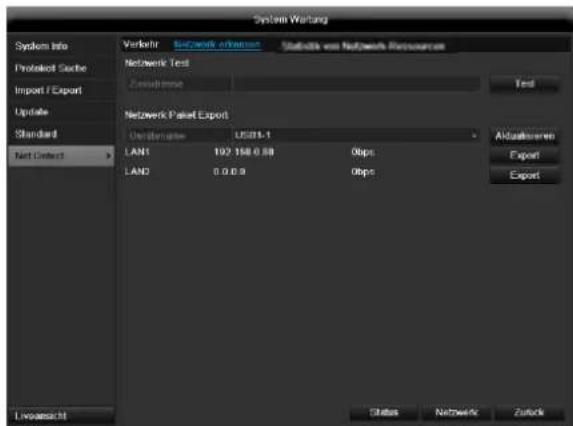Screen dimensions: 573x426
Task: Click the LAN1 IP address 192.168.0.88
Action: click(x=244, y=152)
